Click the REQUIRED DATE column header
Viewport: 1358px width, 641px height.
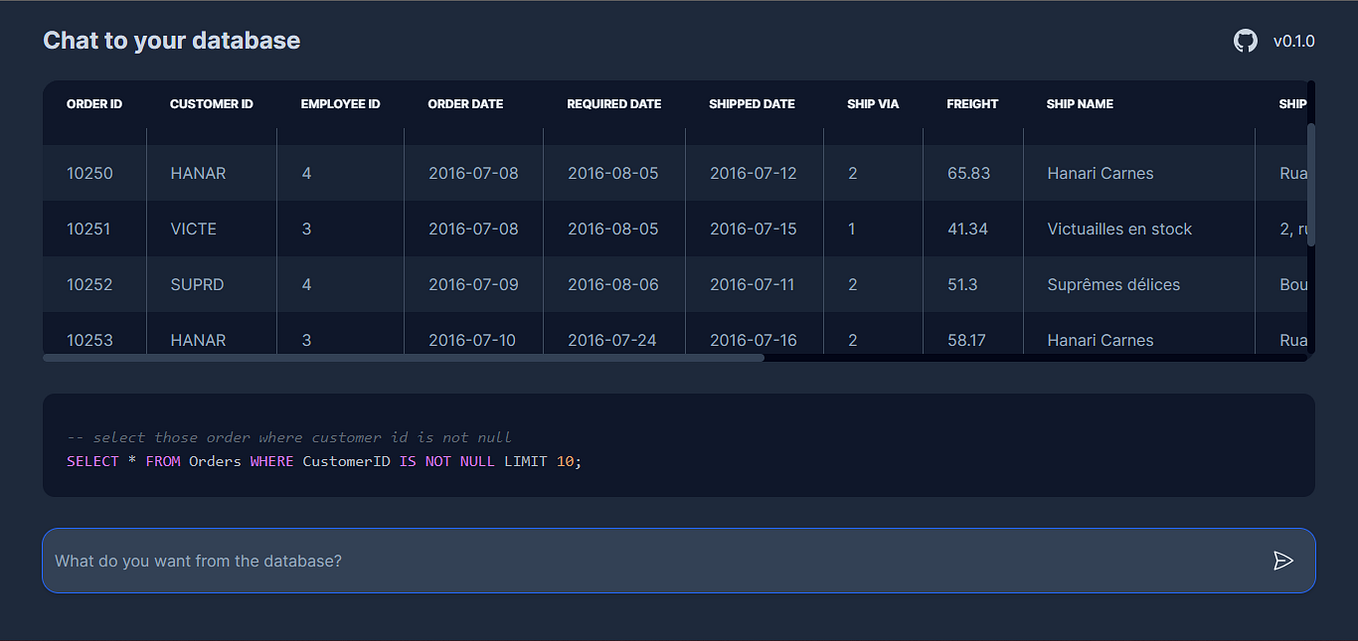(x=613, y=104)
